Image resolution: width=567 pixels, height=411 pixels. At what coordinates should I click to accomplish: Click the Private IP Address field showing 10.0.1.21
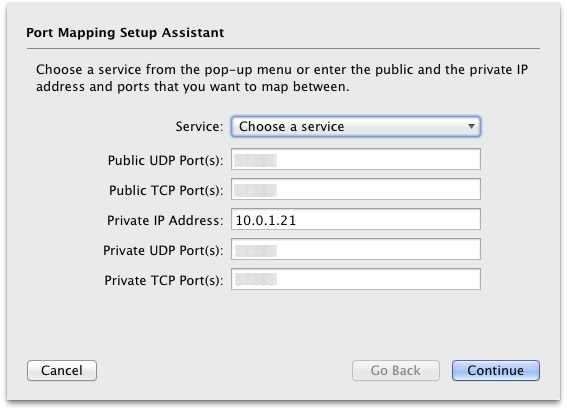(356, 219)
